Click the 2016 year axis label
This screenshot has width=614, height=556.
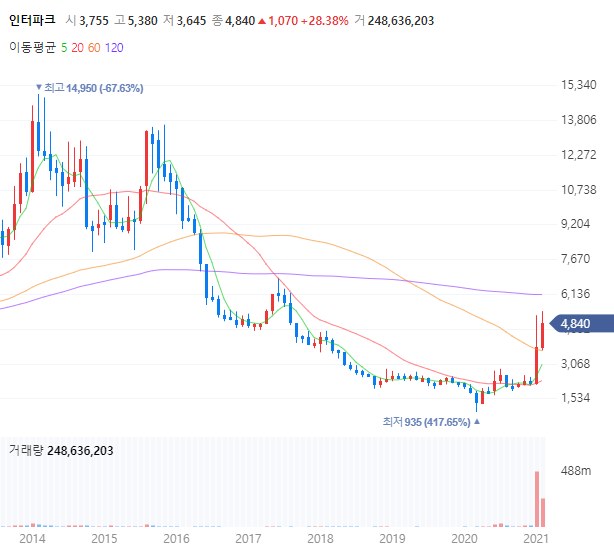(x=176, y=539)
